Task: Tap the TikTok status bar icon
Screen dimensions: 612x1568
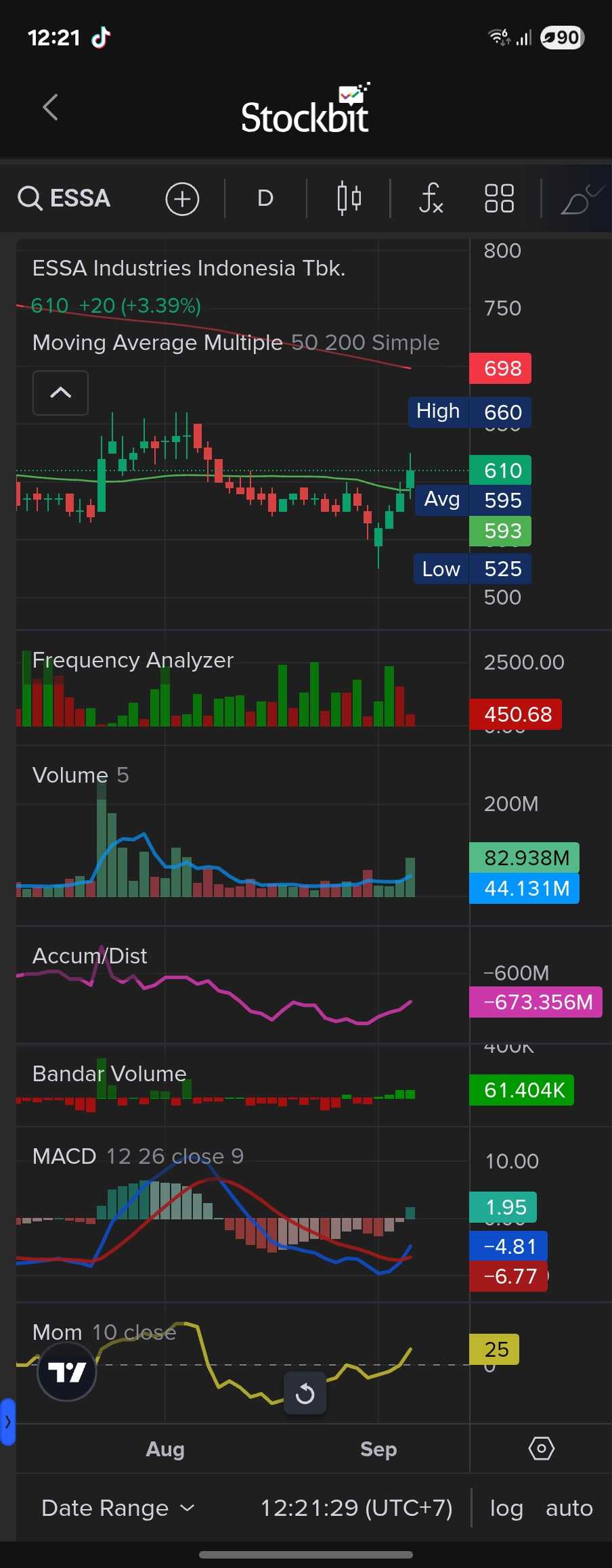Action: (101, 37)
